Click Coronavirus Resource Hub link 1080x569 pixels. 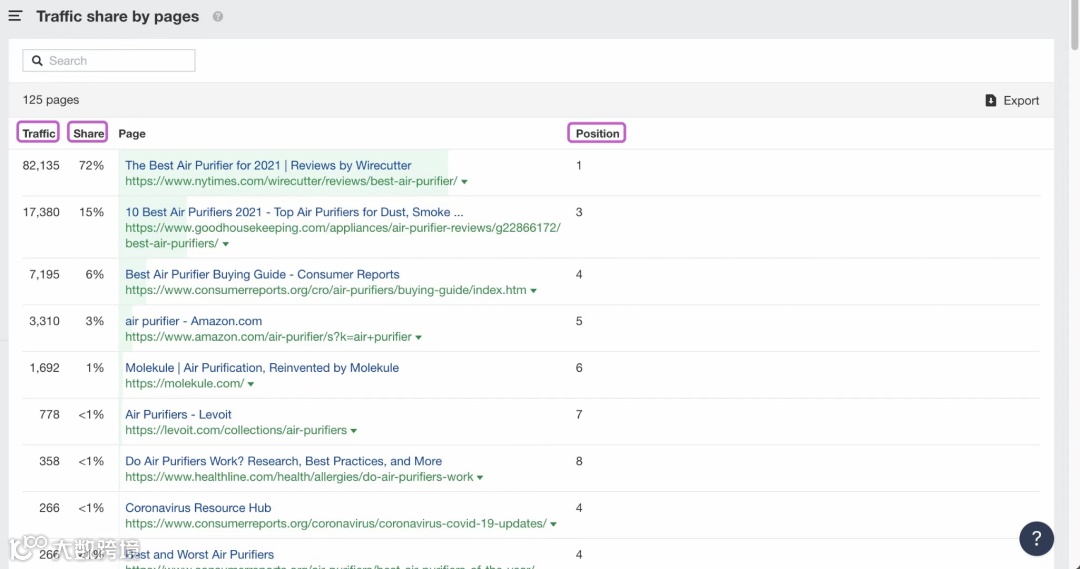point(198,508)
